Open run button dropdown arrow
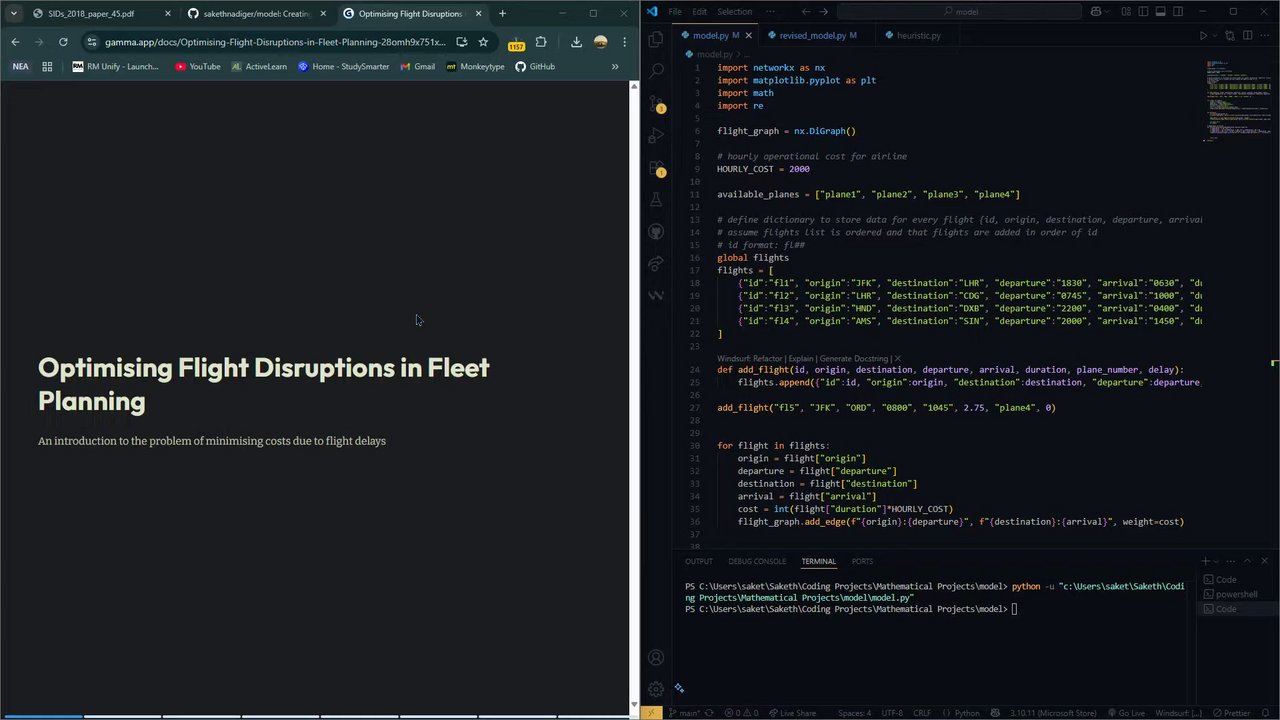The width and height of the screenshot is (1280, 720). click(1214, 35)
